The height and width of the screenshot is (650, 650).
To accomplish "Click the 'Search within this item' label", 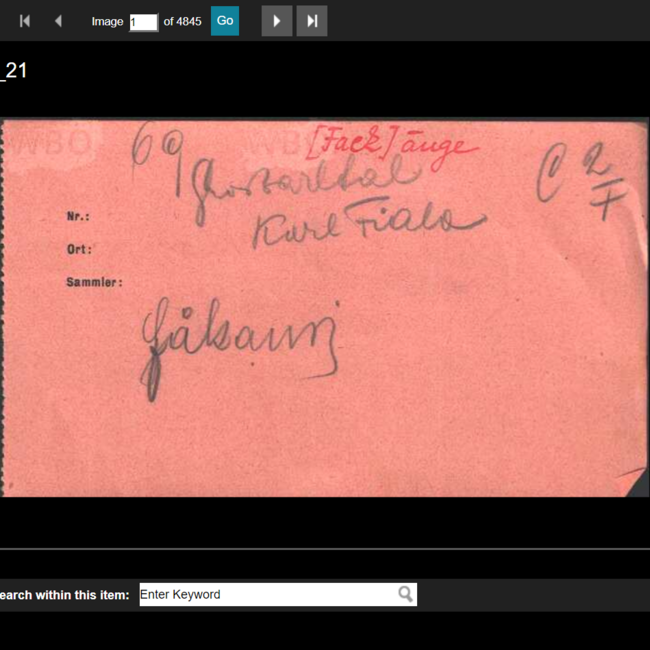I will click(65, 595).
